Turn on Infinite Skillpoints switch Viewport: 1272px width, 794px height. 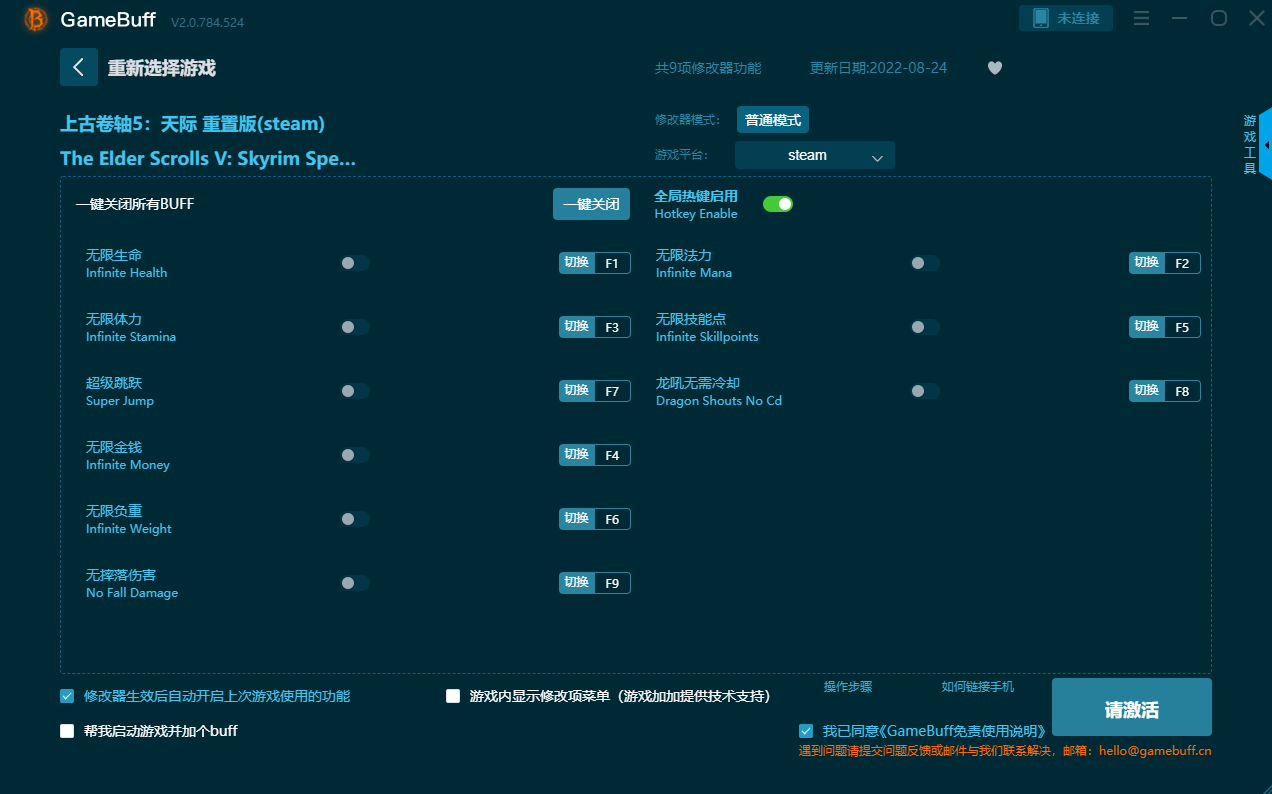point(924,327)
